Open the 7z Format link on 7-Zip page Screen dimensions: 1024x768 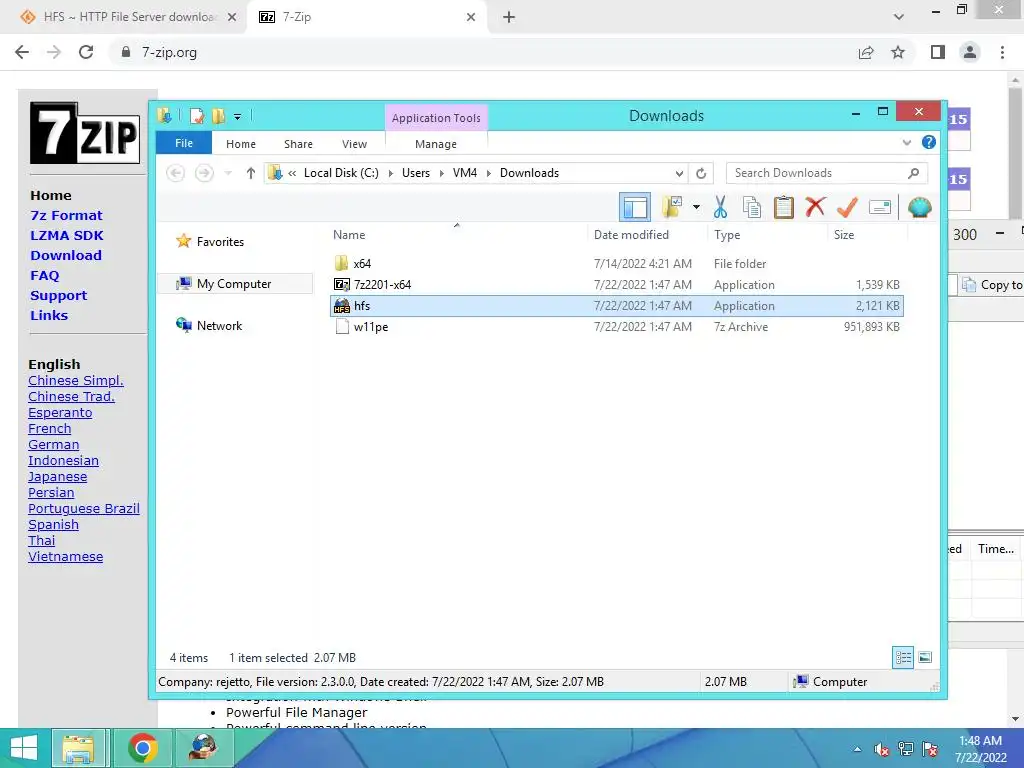tap(66, 216)
